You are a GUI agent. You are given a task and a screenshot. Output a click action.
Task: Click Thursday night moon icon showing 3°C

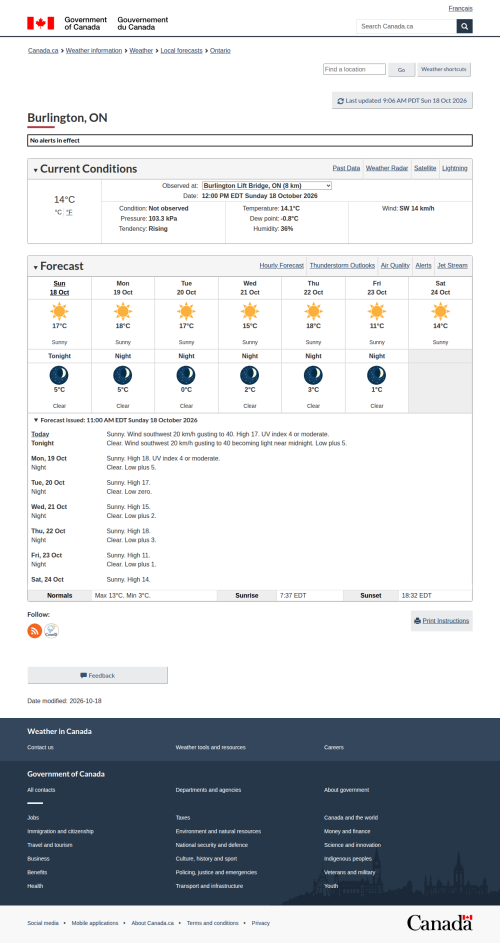point(313,375)
